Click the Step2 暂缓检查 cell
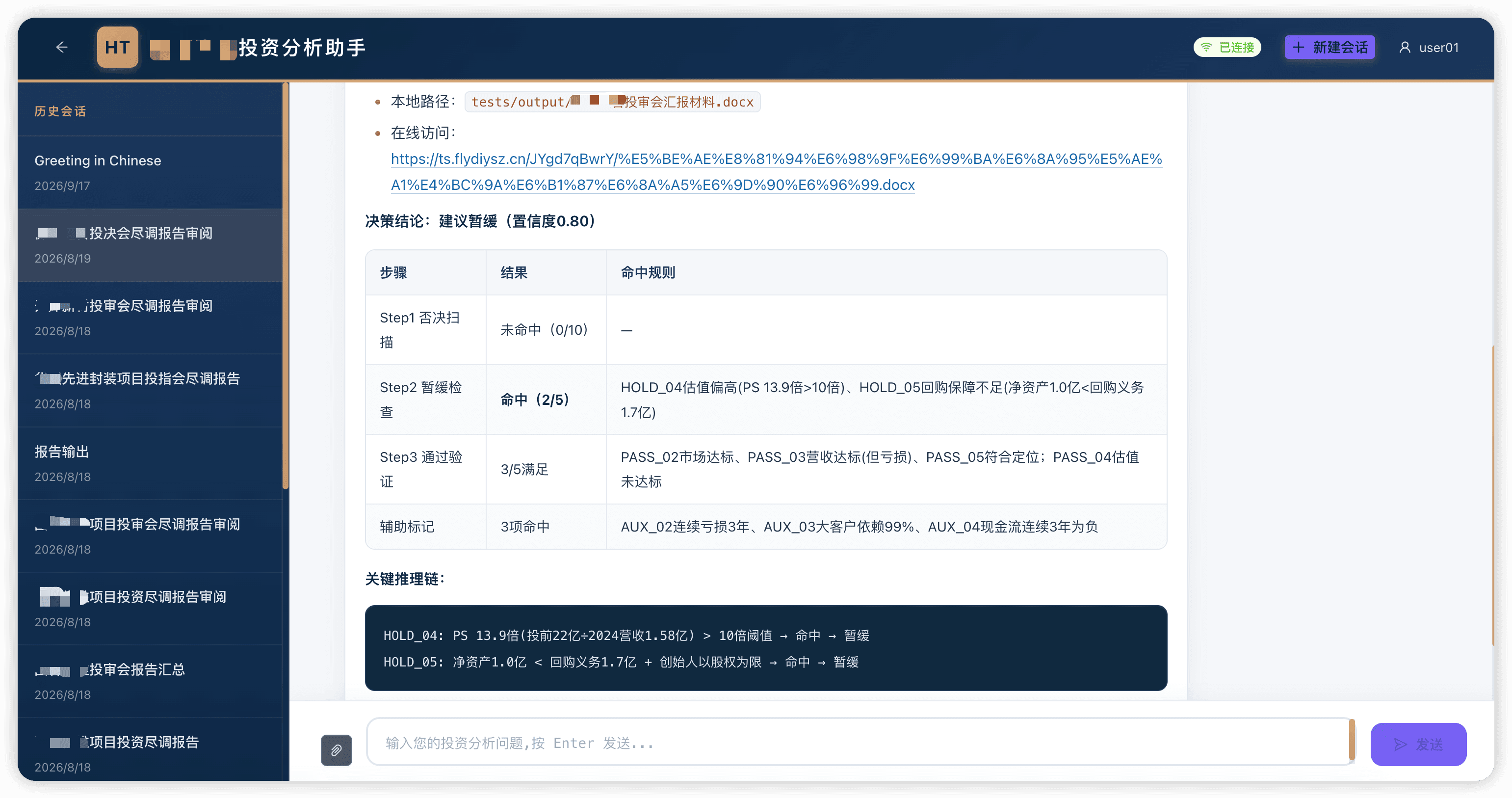 point(425,399)
